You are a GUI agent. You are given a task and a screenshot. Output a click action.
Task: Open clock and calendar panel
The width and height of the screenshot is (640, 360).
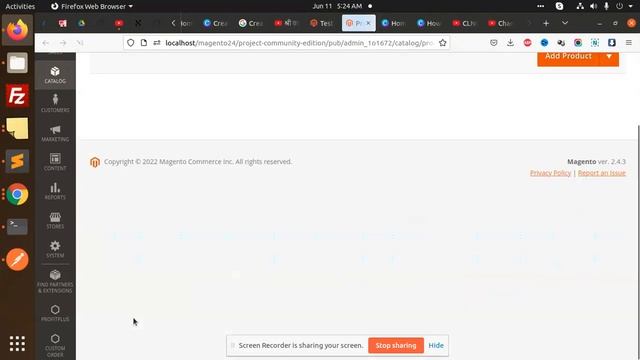(x=338, y=6)
